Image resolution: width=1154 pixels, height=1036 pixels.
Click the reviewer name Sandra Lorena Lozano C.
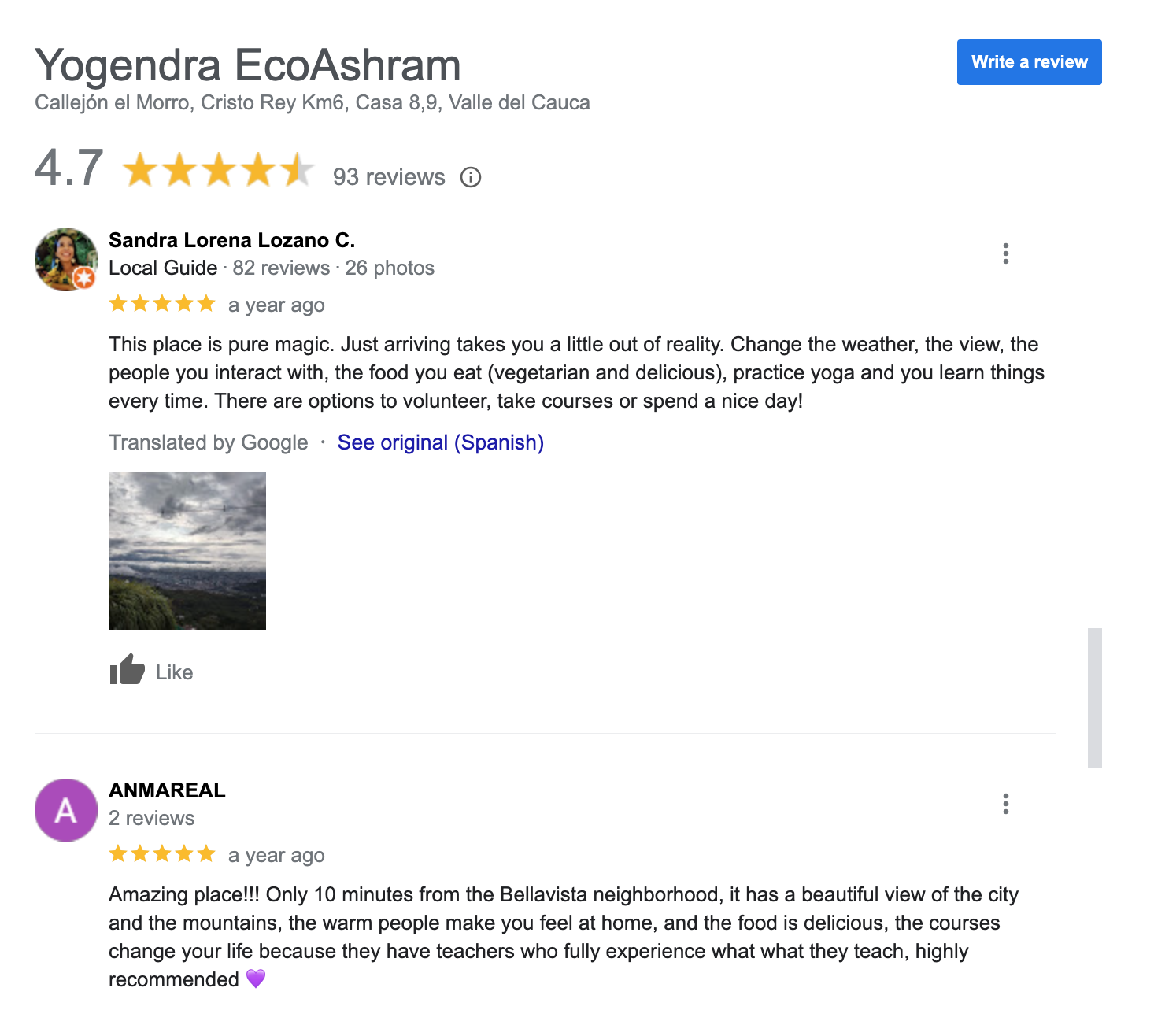tap(231, 240)
